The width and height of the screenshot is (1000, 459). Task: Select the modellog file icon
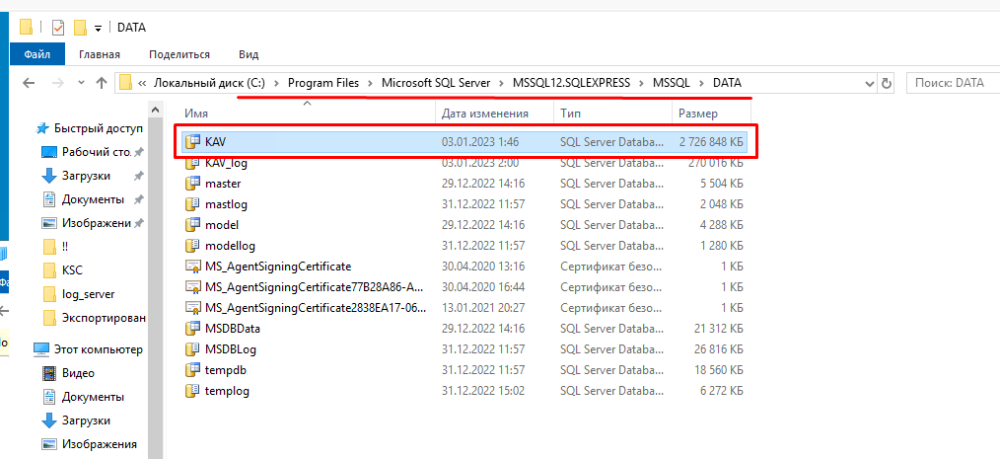coord(193,245)
